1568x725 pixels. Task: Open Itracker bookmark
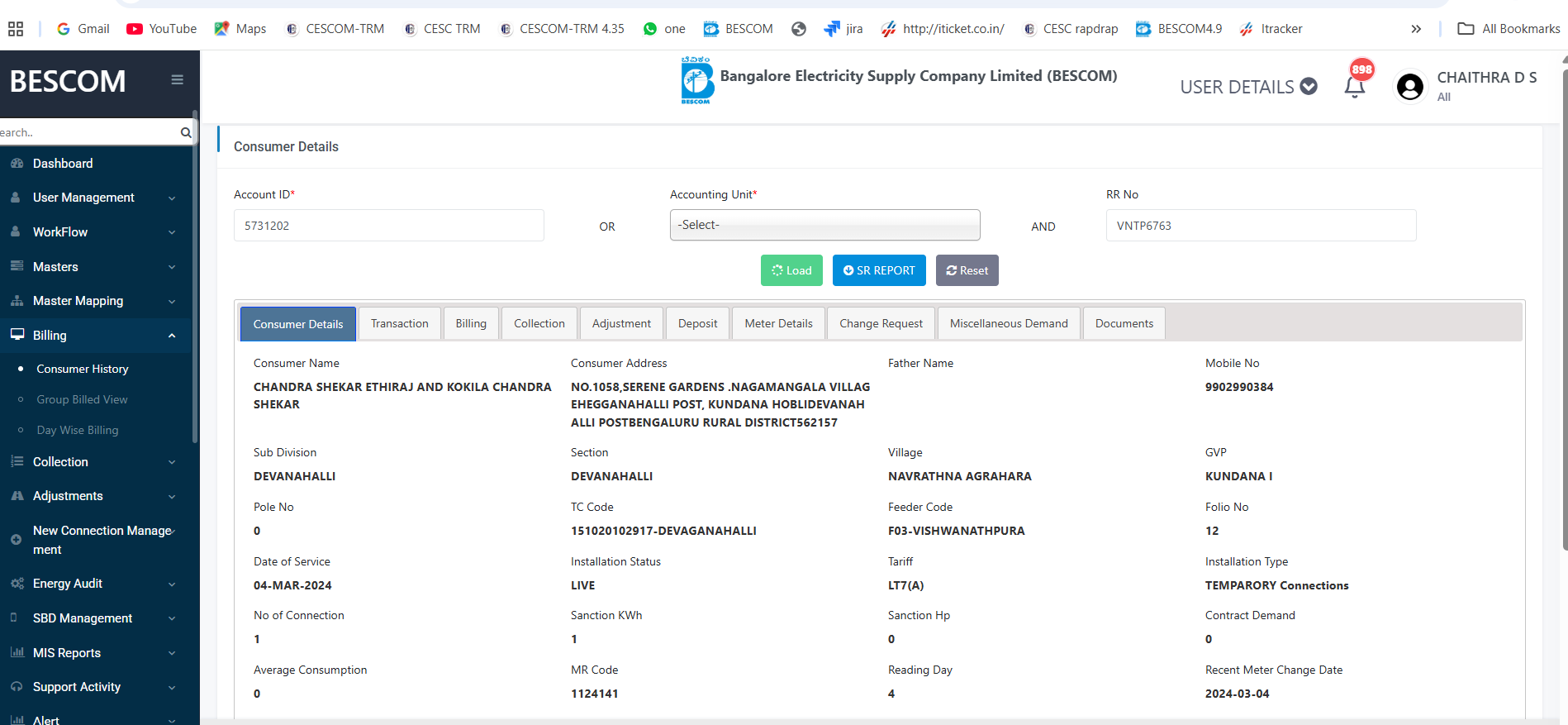point(1271,29)
